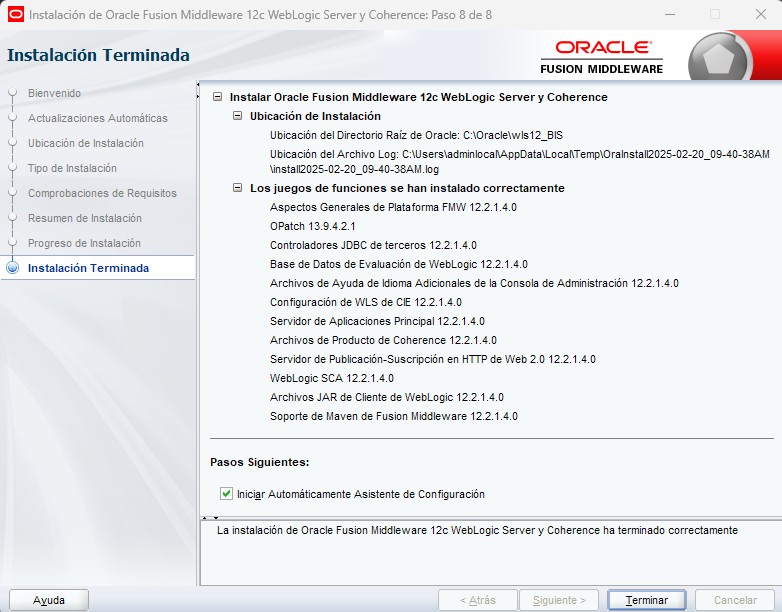The height and width of the screenshot is (612, 782).
Task: Open help with the Ayuda button
Action: 49,600
